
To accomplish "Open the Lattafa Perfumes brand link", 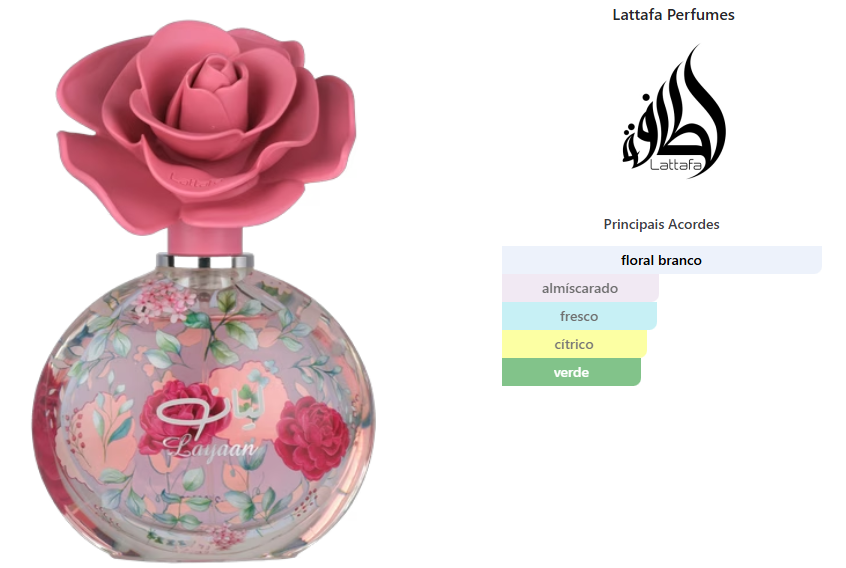I will point(673,15).
